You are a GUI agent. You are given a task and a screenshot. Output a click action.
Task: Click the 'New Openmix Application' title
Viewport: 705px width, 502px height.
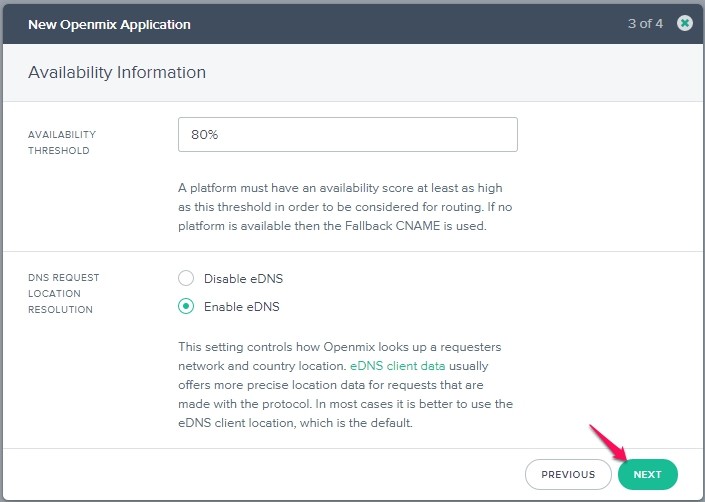click(109, 24)
